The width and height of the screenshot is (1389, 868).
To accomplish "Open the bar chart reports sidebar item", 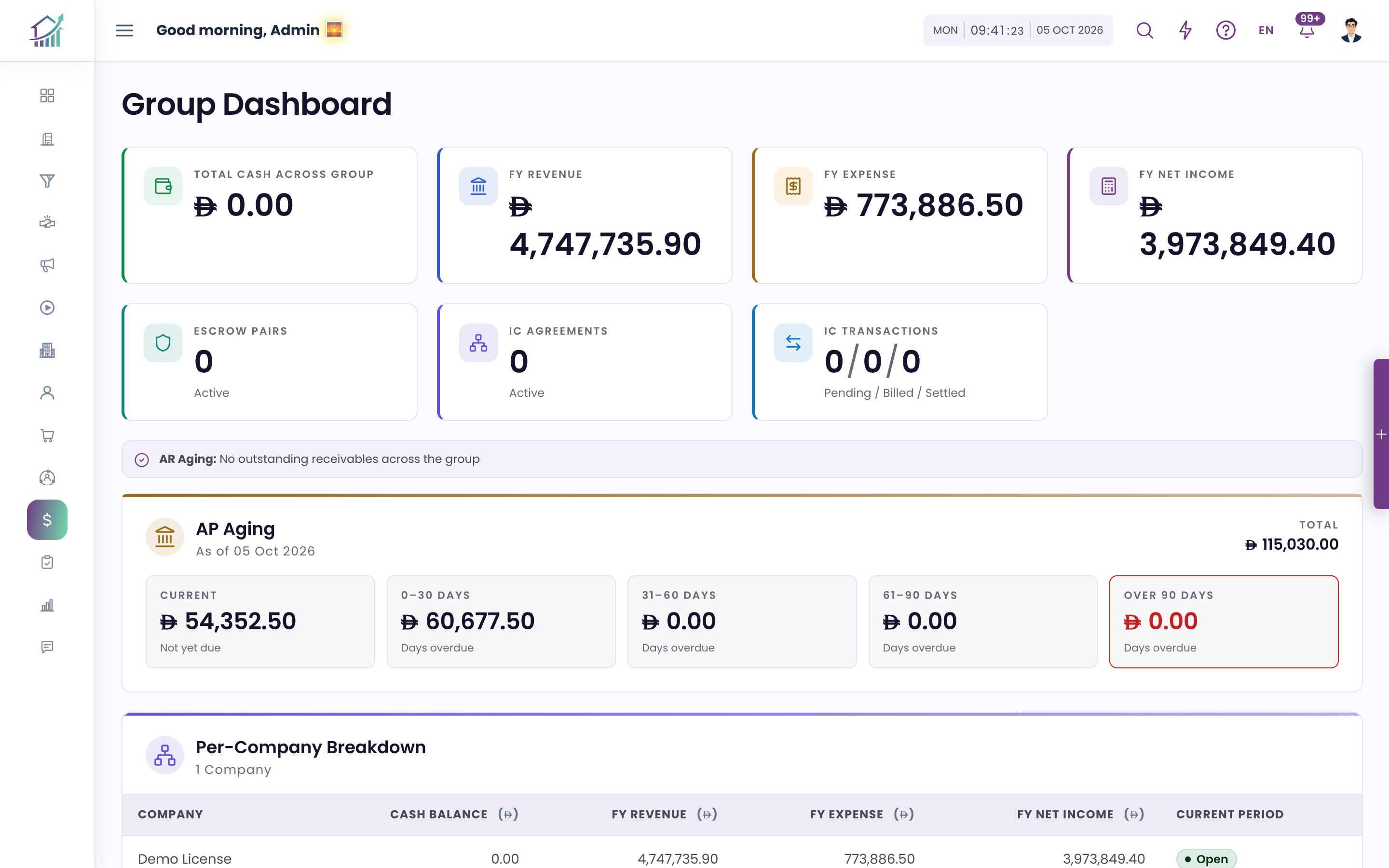I will click(47, 605).
